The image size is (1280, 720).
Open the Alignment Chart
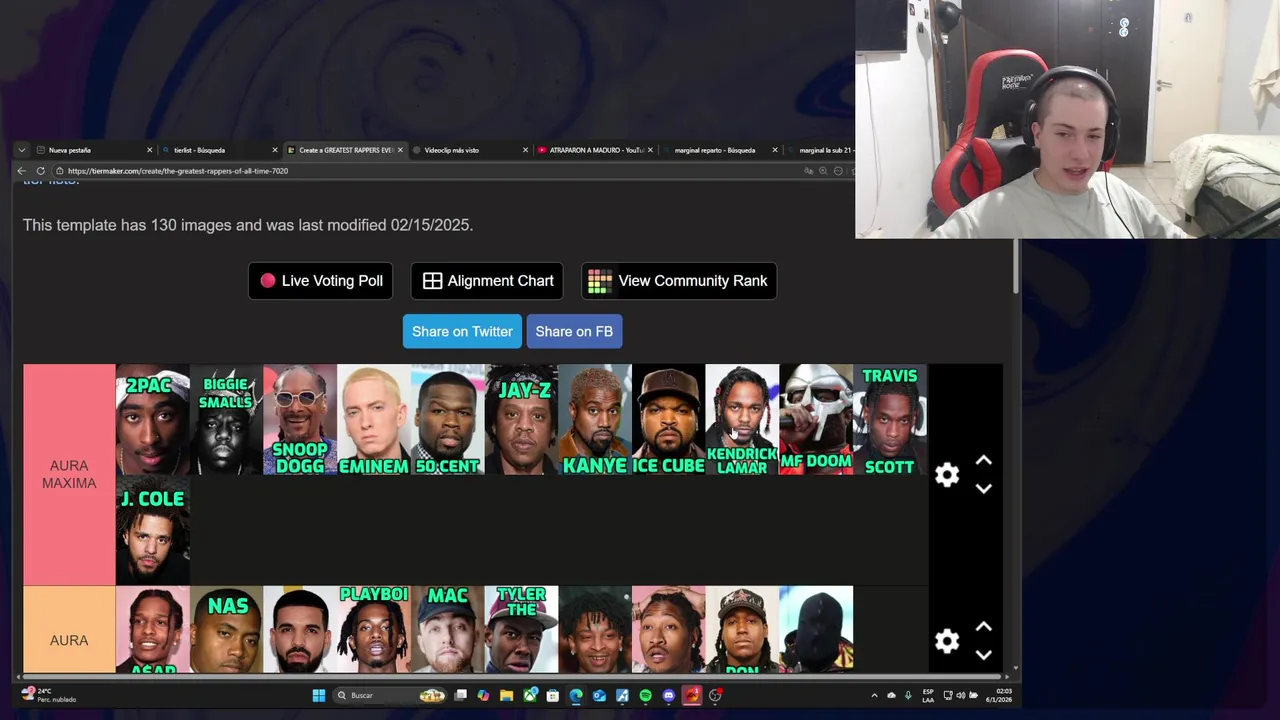[x=487, y=281]
